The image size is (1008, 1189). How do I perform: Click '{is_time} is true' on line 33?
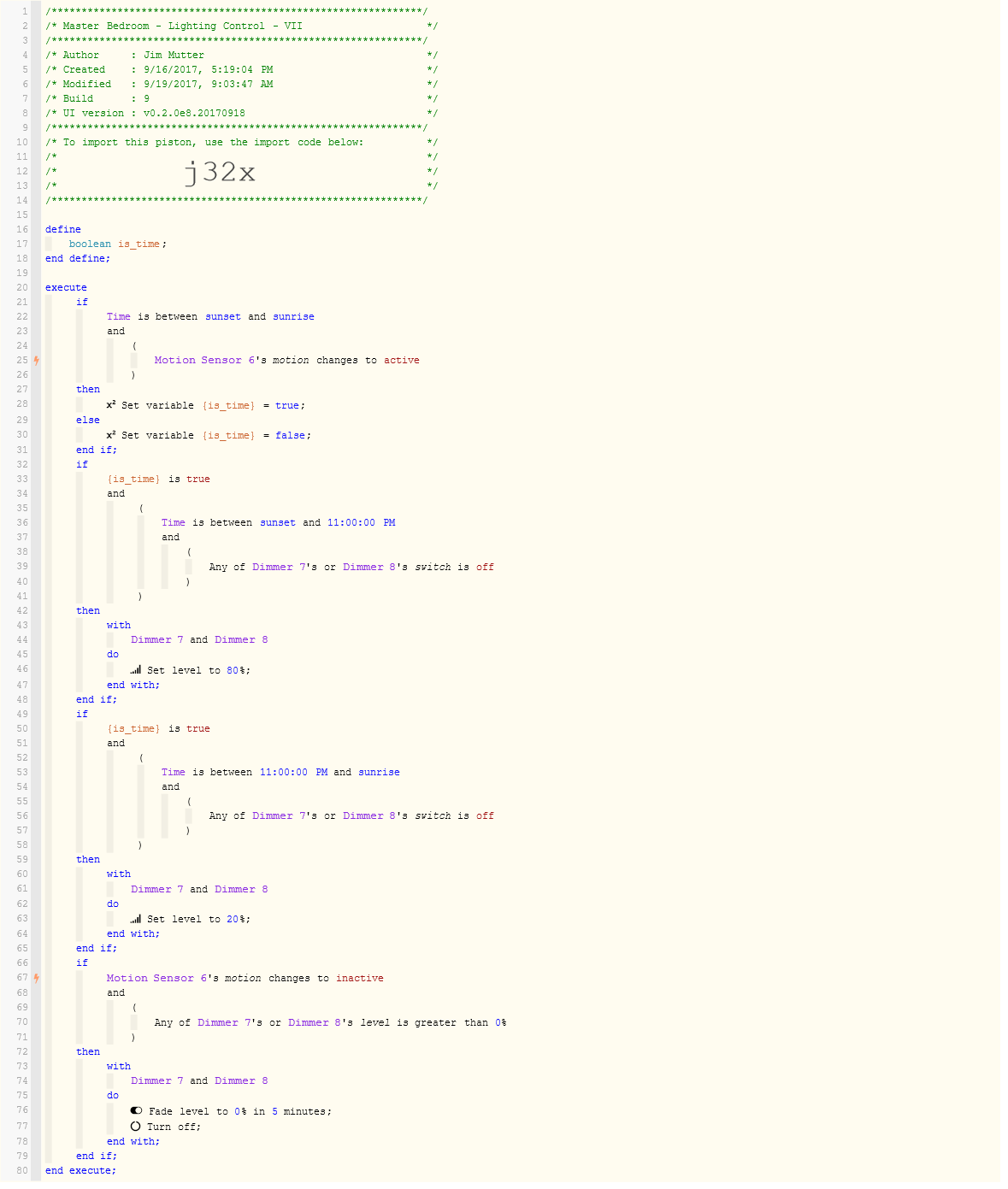pos(158,479)
